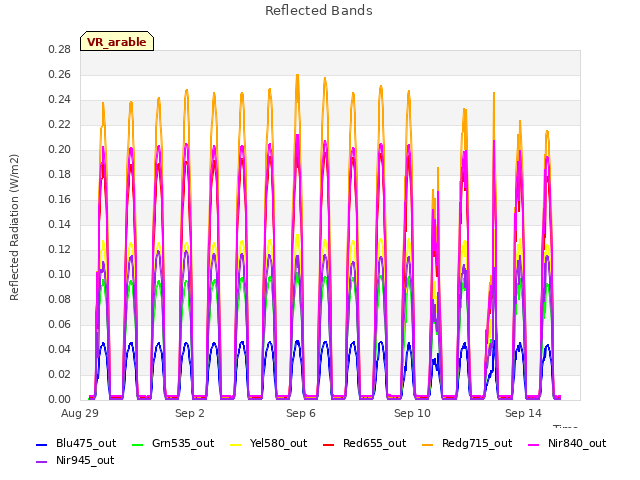640x480 pixels.
Task: Toggle the Nir840_out series label
Action: (x=577, y=443)
